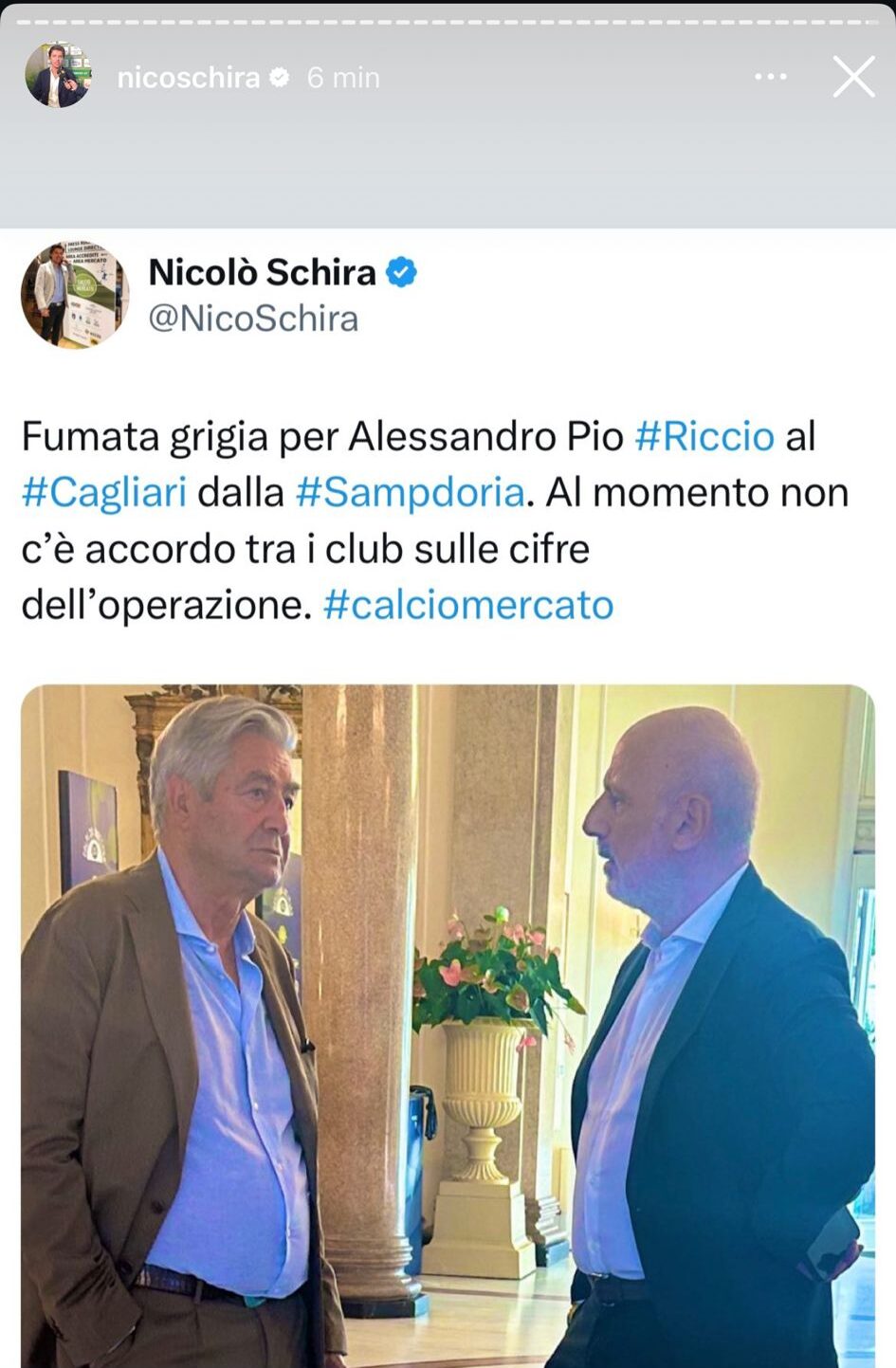Tap the nicoschira username in story header
896x1368 pixels.
[x=189, y=78]
